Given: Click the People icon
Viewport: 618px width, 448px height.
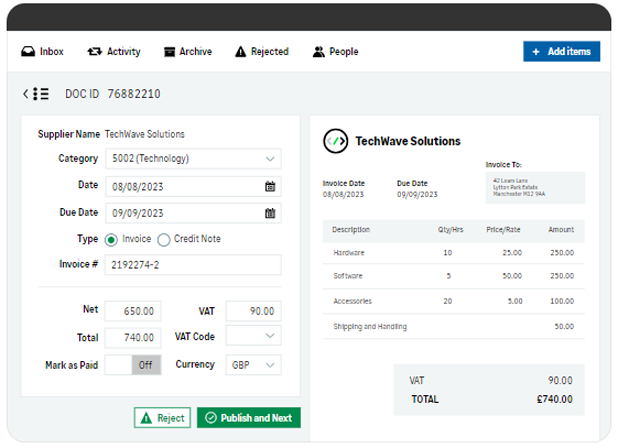Looking at the screenshot, I should 318,52.
